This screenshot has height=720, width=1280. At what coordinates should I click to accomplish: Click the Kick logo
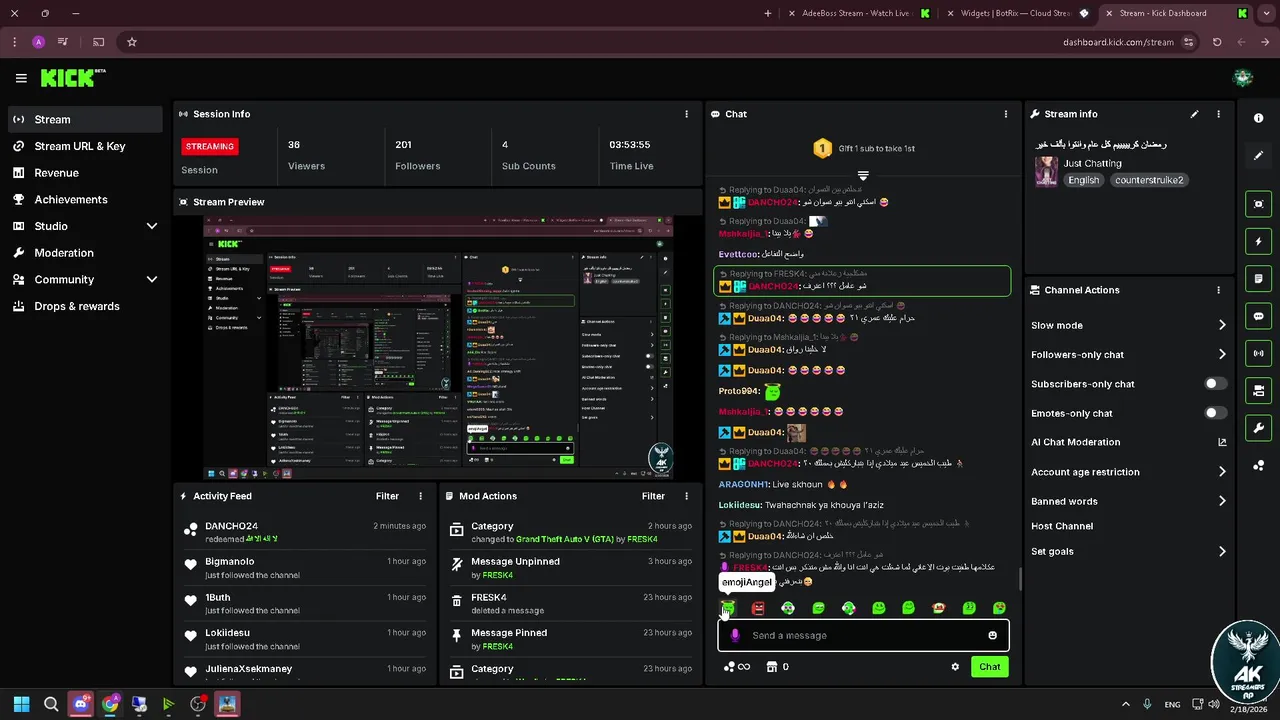tap(73, 77)
